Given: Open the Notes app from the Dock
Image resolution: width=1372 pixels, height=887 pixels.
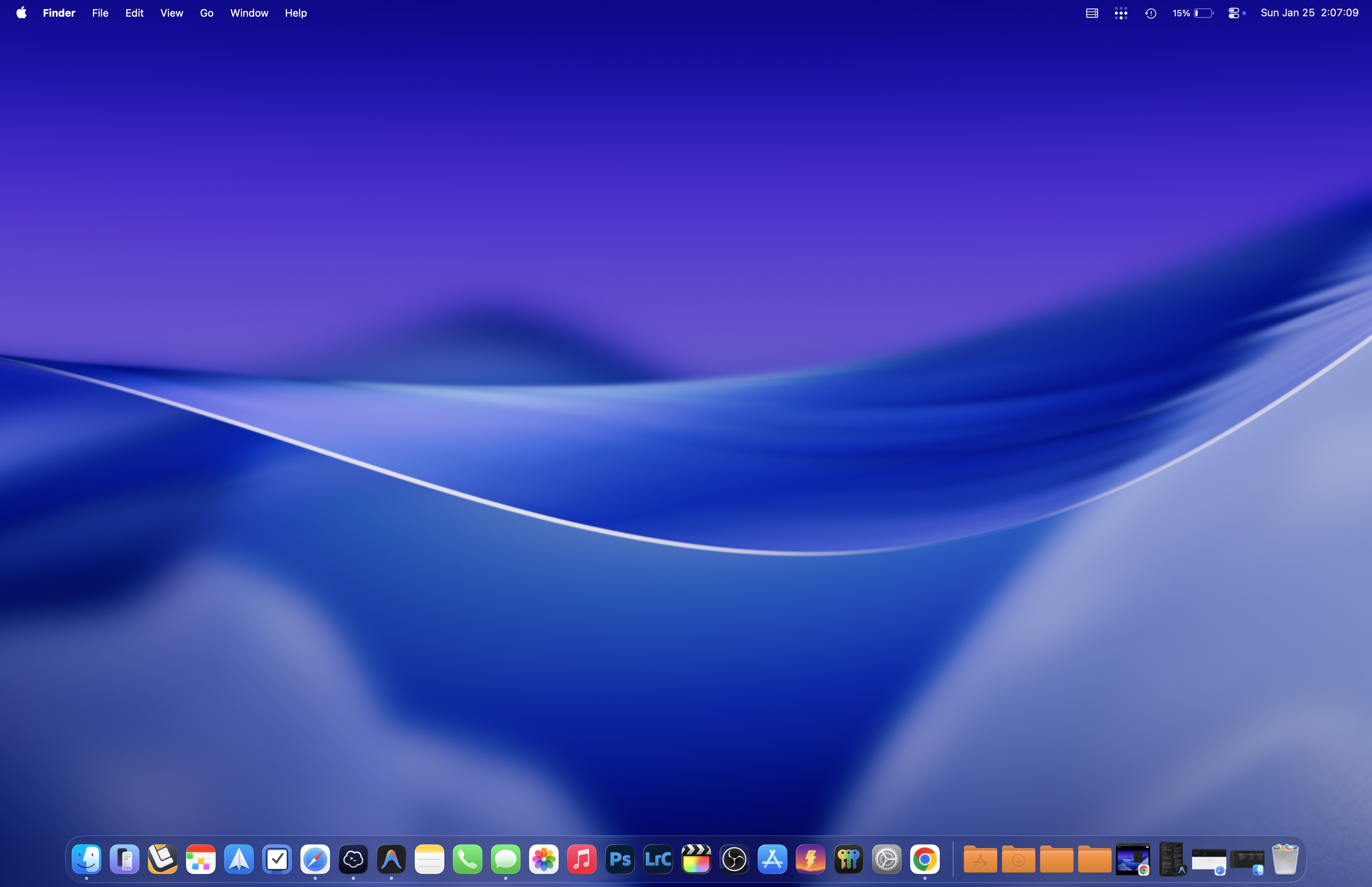Looking at the screenshot, I should [x=430, y=859].
